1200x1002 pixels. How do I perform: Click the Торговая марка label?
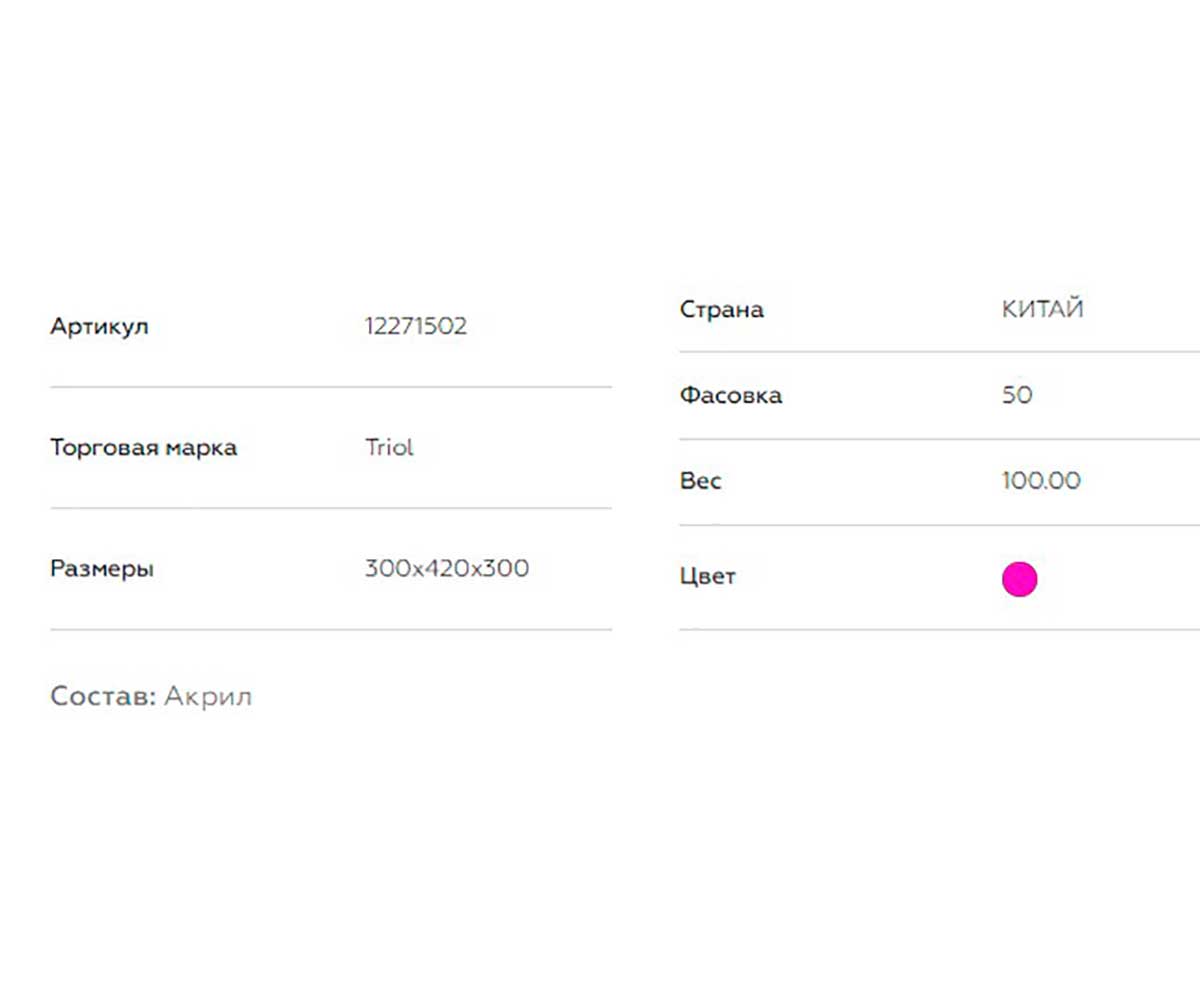click(x=144, y=447)
